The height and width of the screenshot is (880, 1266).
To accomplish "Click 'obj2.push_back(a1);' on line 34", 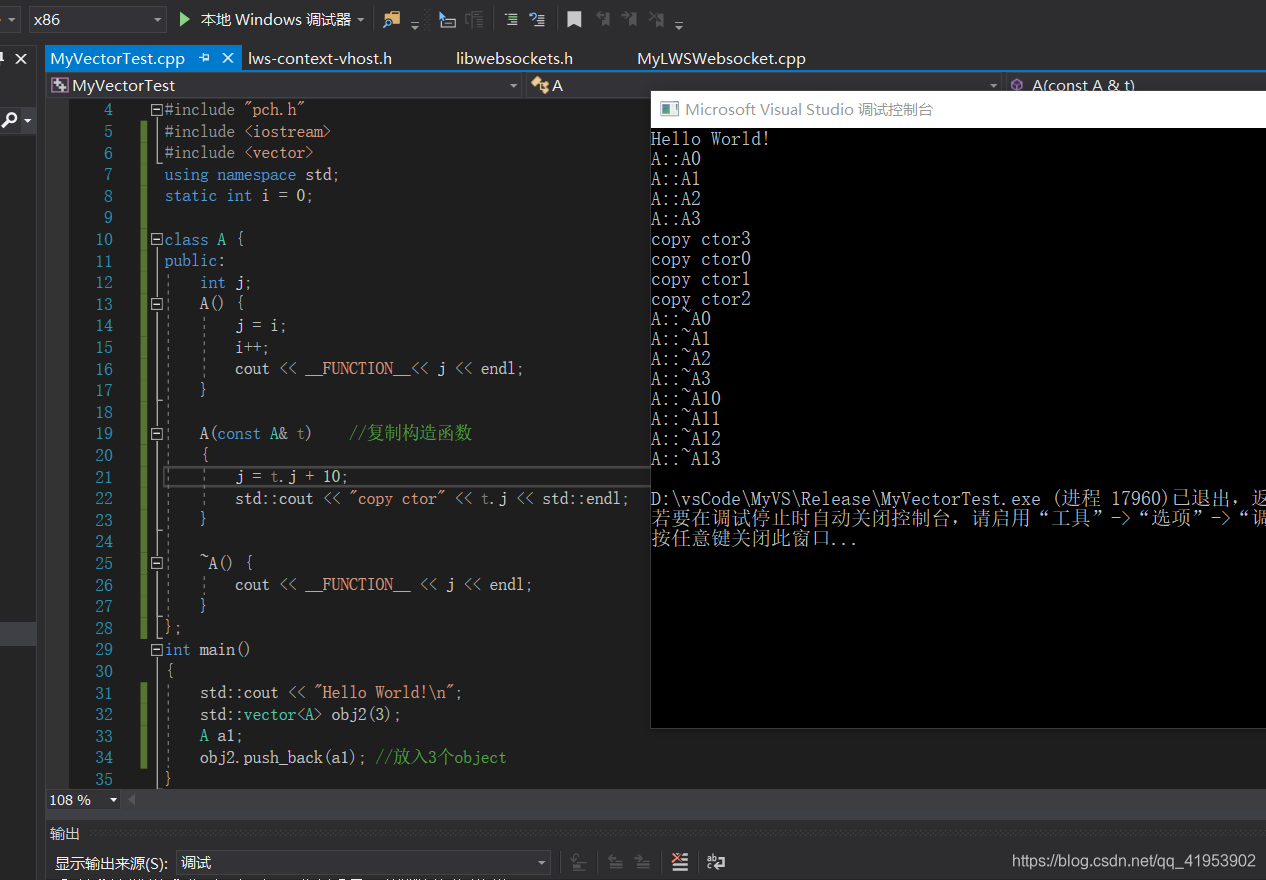I will point(283,757).
